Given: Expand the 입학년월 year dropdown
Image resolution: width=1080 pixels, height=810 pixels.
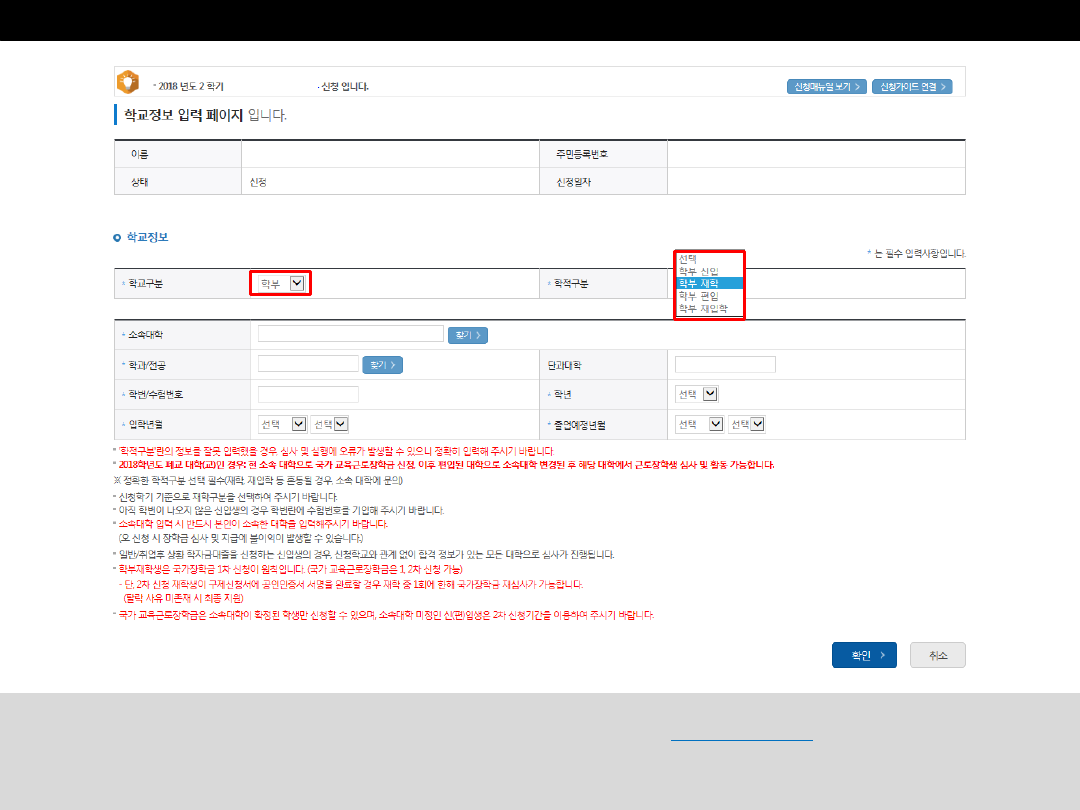Looking at the screenshot, I should point(282,424).
